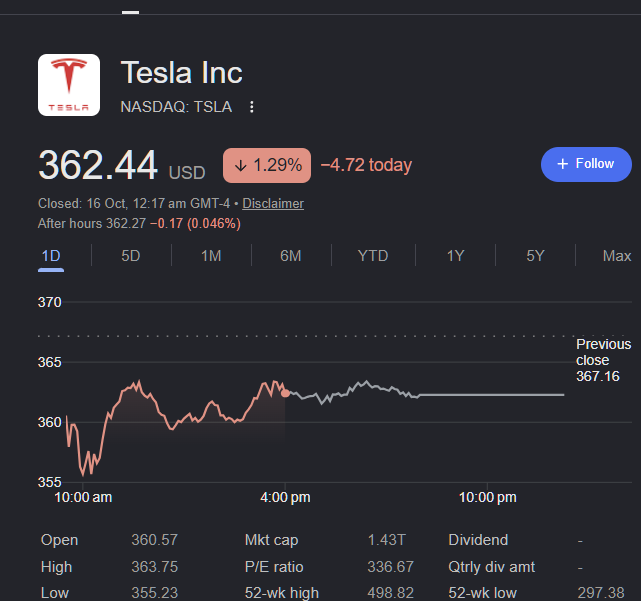Click the plus Follow button
This screenshot has width=641, height=601.
click(586, 164)
